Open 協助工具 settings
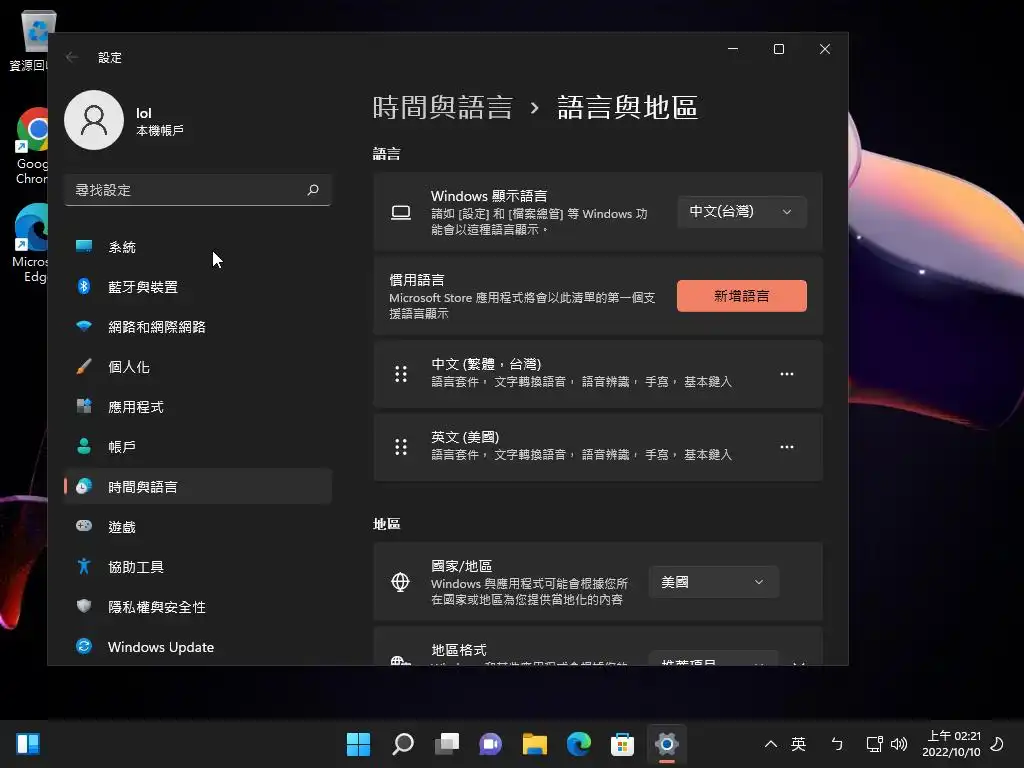Viewport: 1024px width, 768px height. click(198, 567)
